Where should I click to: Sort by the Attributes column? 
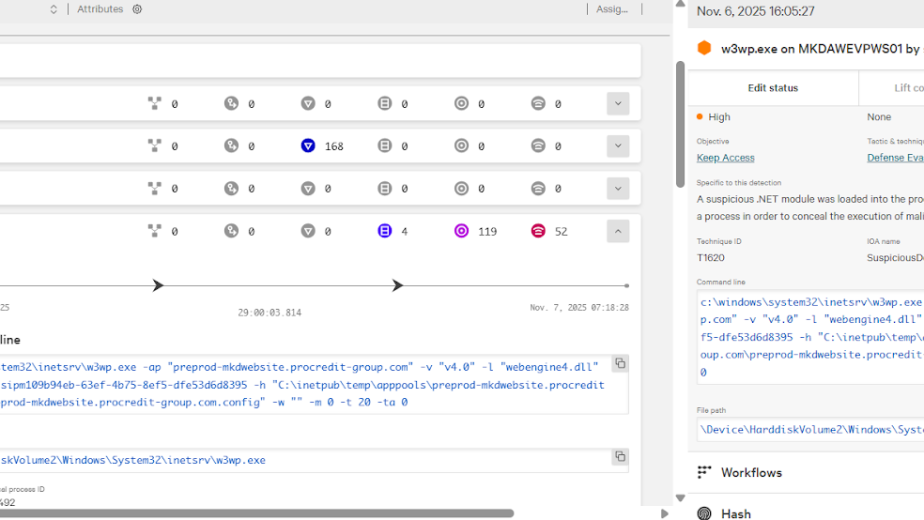coord(100,9)
